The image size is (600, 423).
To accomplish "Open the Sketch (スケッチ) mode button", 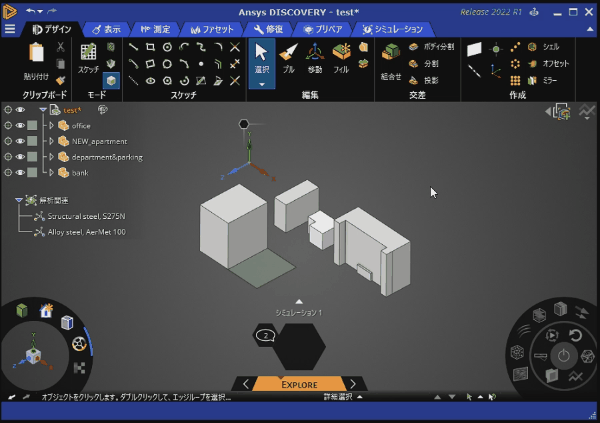I will point(88,59).
